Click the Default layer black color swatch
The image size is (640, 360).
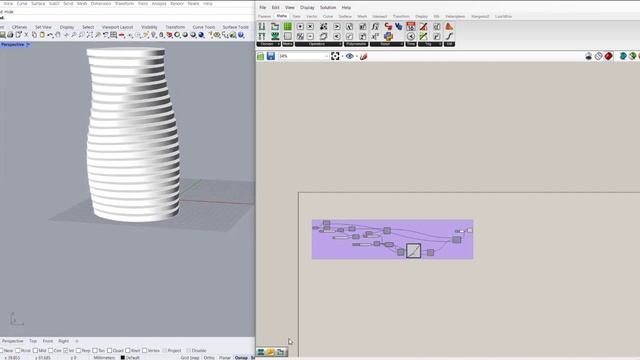[x=122, y=358]
